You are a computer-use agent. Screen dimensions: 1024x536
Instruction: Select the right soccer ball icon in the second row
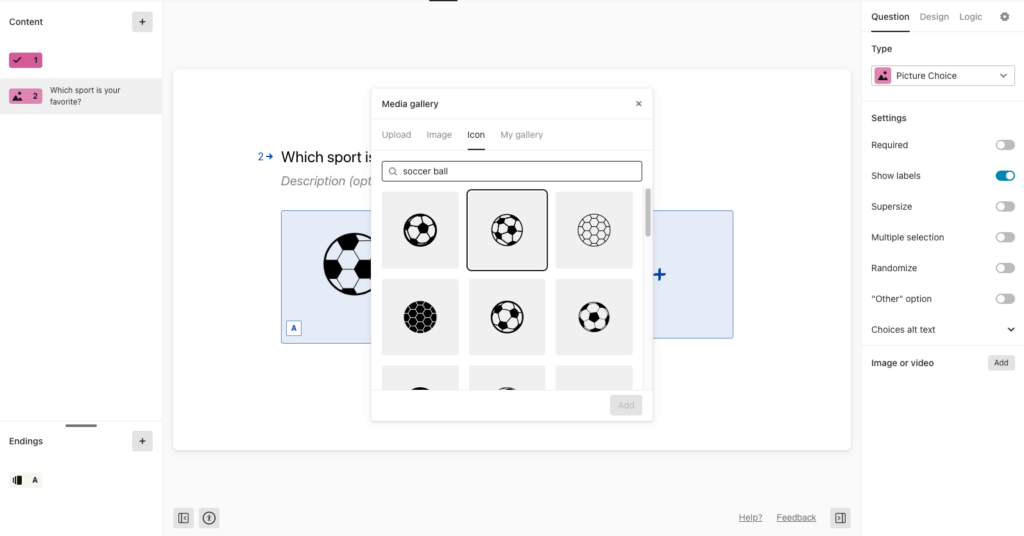(x=594, y=317)
